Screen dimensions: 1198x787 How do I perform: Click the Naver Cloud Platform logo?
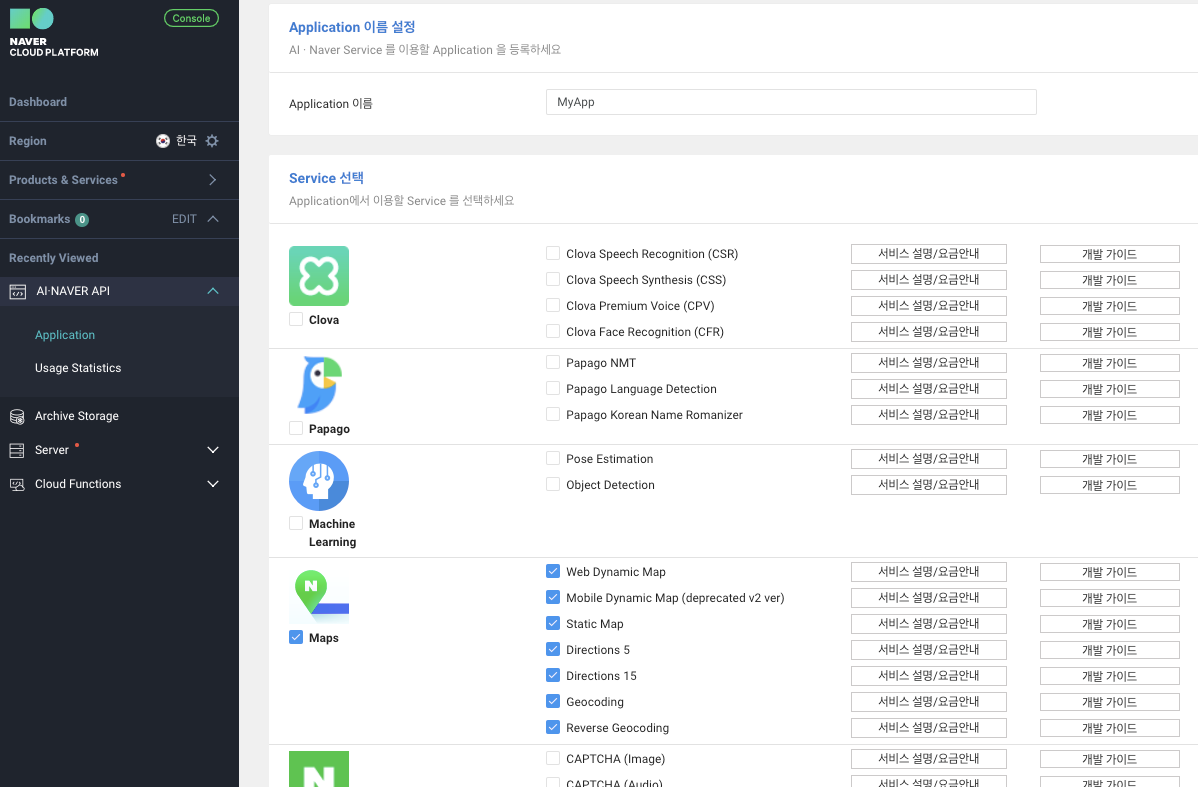tap(53, 33)
